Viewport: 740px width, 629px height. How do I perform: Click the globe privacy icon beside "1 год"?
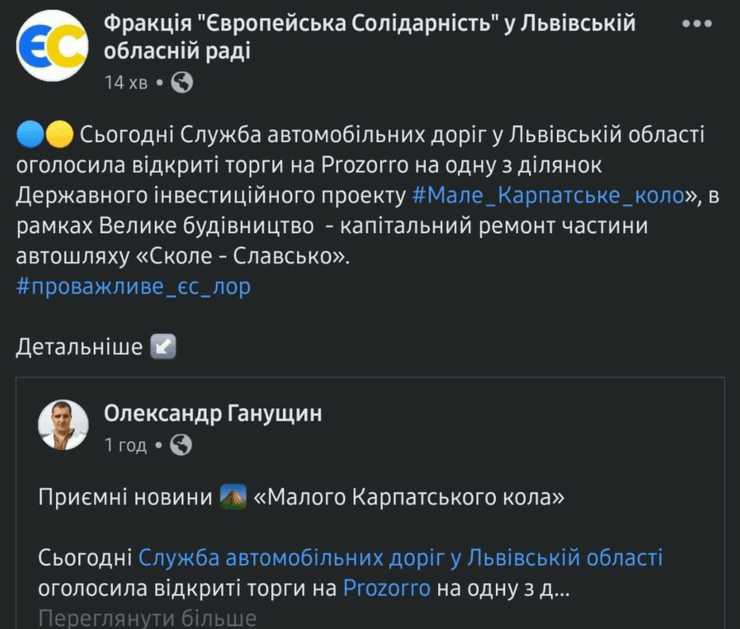click(x=182, y=446)
